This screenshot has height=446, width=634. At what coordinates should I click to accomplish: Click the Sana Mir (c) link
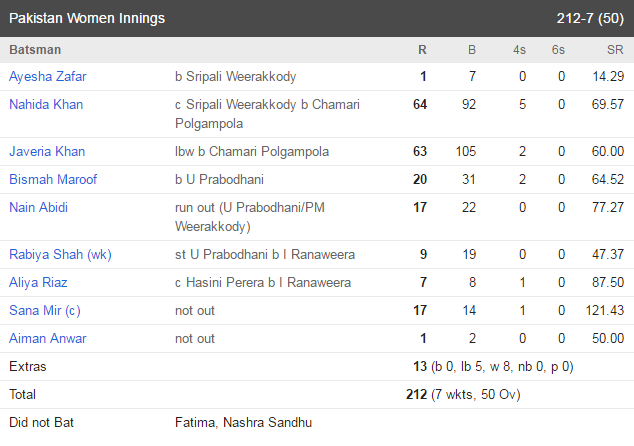pyautogui.click(x=45, y=311)
